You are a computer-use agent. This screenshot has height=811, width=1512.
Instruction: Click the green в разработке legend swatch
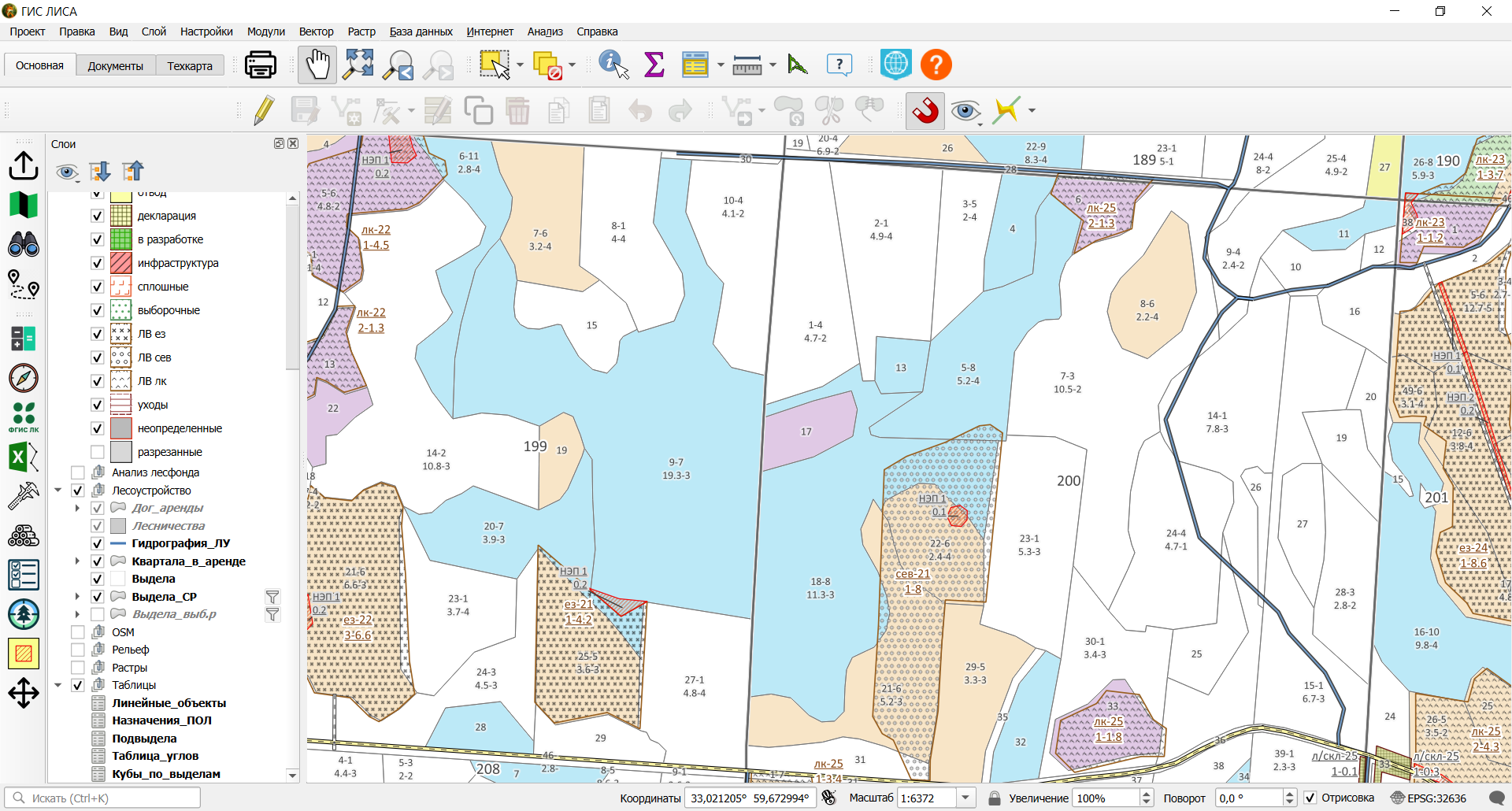pos(120,239)
